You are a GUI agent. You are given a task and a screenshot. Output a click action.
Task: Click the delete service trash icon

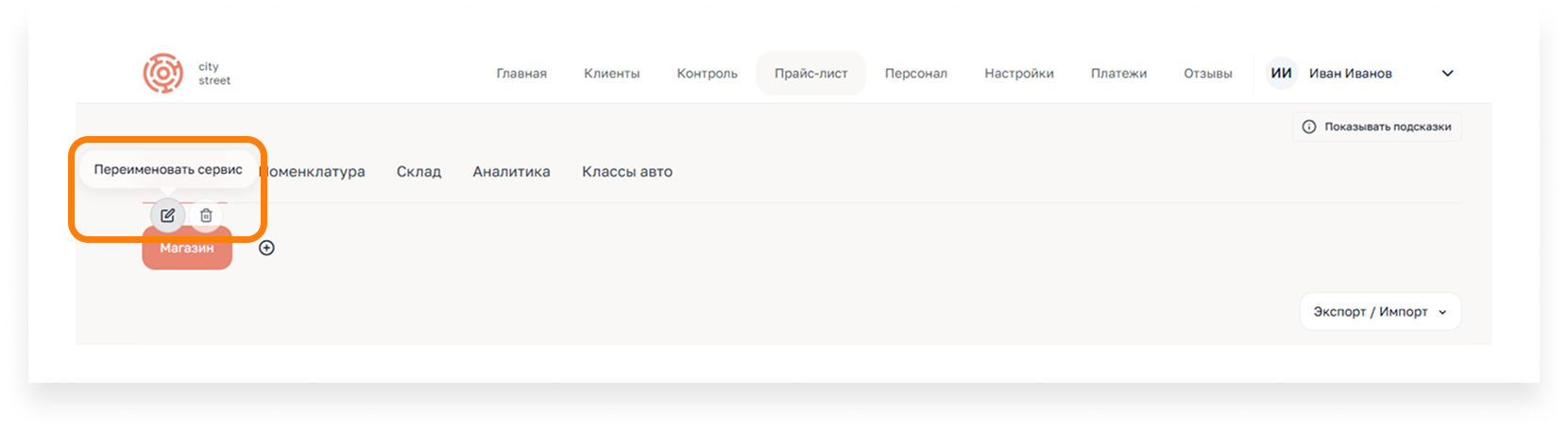206,215
